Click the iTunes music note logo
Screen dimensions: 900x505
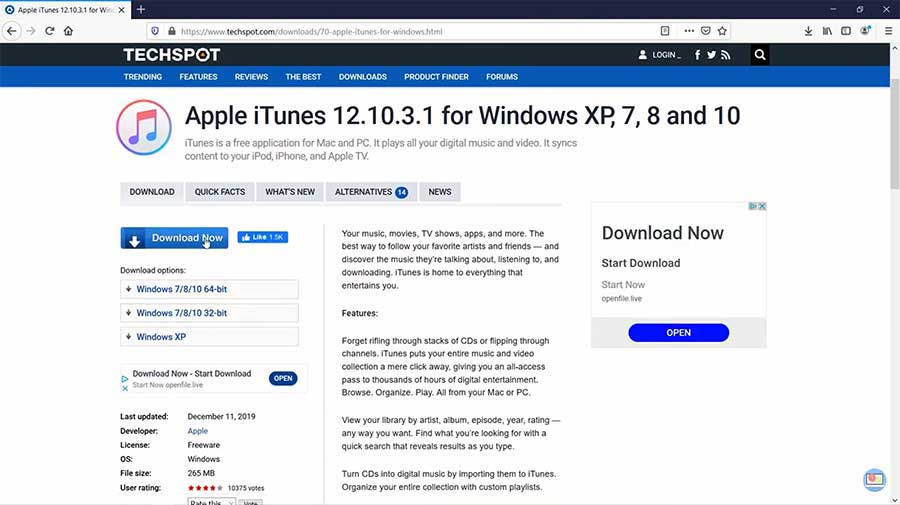tap(143, 127)
